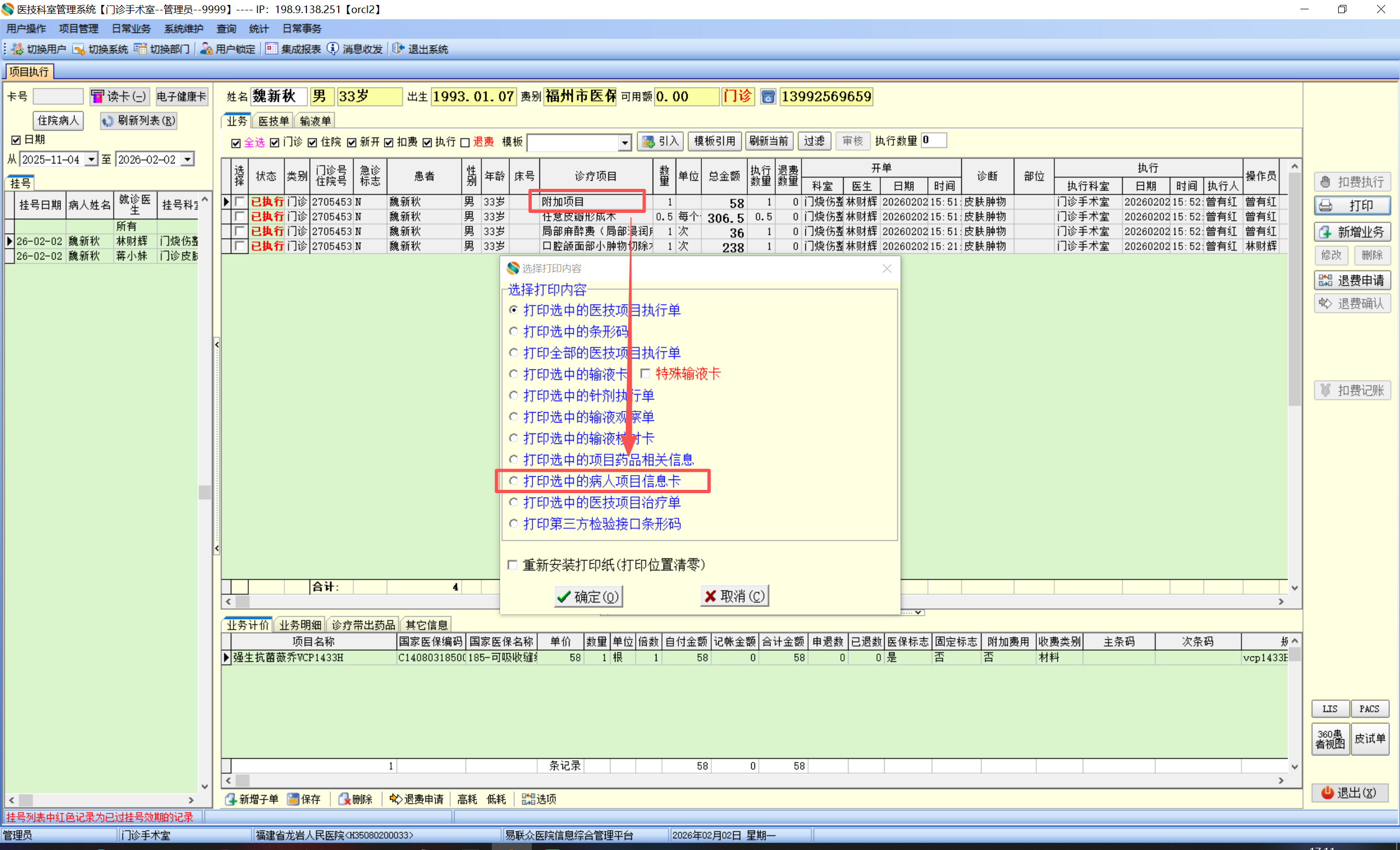Check the 特殊输液卡 checkbox

[x=645, y=373]
